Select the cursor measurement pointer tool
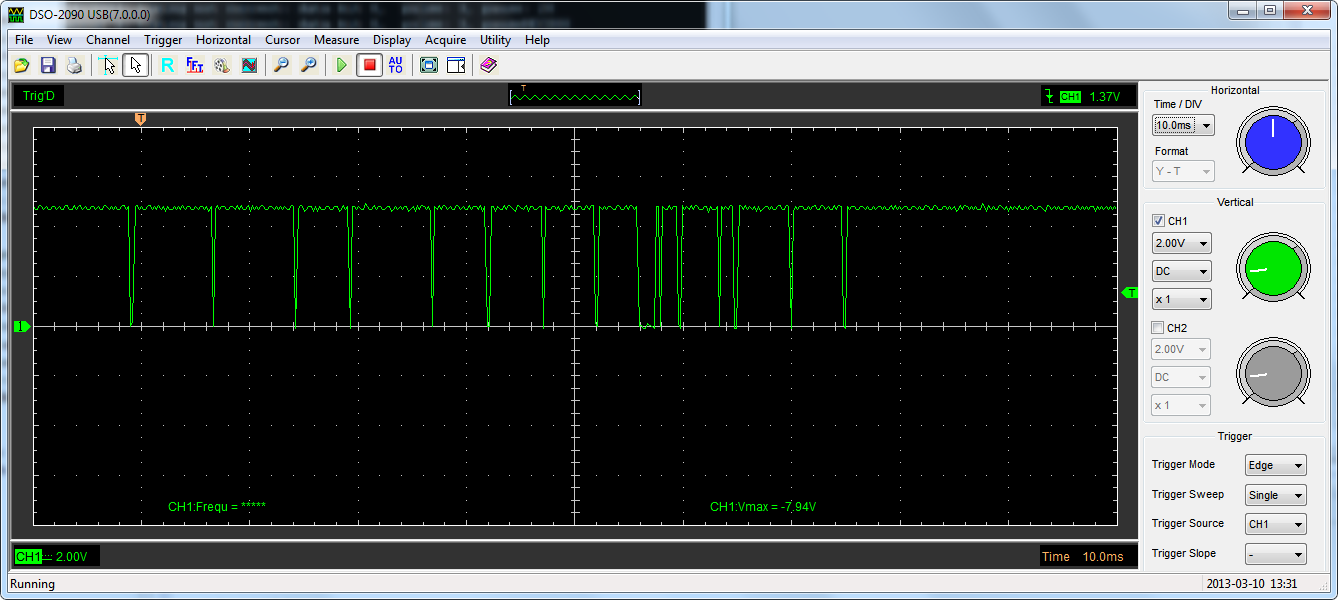This screenshot has width=1338, height=600. pos(108,65)
